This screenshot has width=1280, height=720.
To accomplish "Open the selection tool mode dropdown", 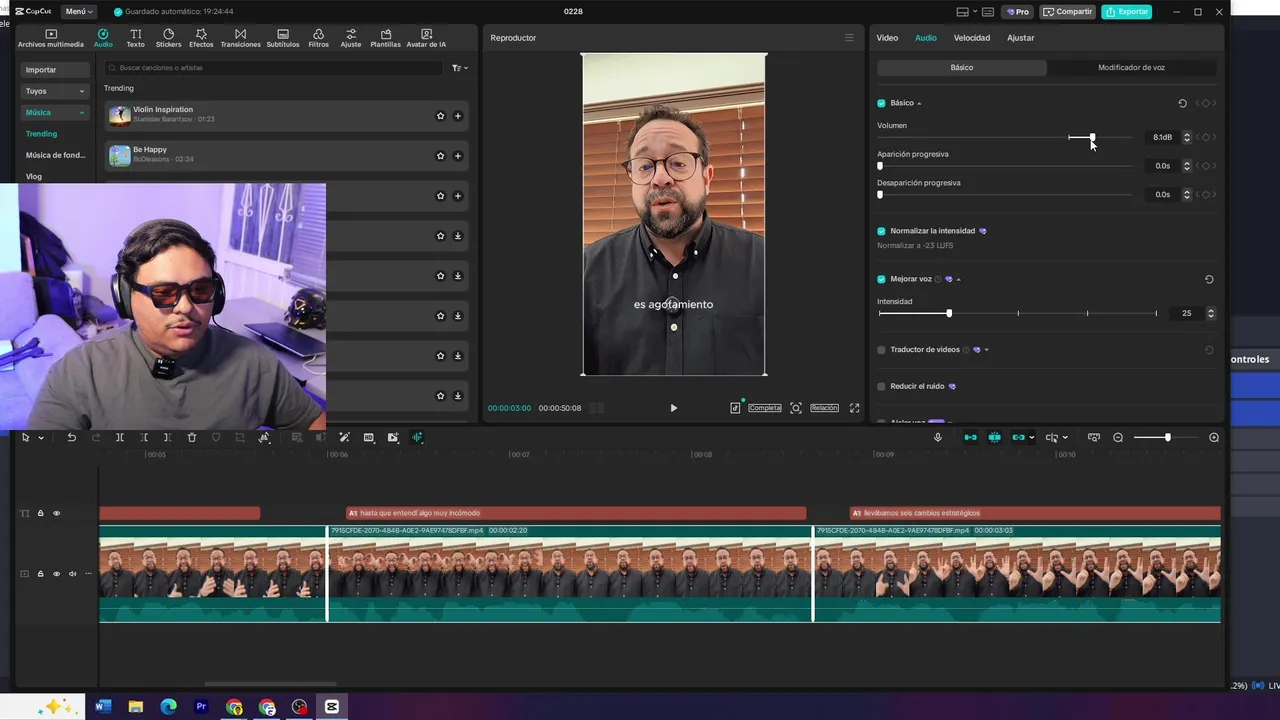I will point(41,438).
